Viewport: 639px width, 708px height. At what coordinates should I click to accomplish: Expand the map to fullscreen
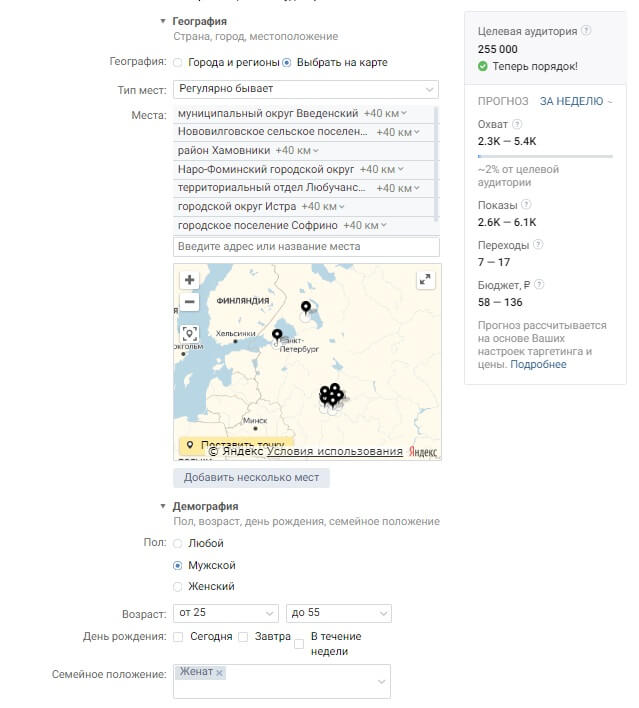coord(425,280)
